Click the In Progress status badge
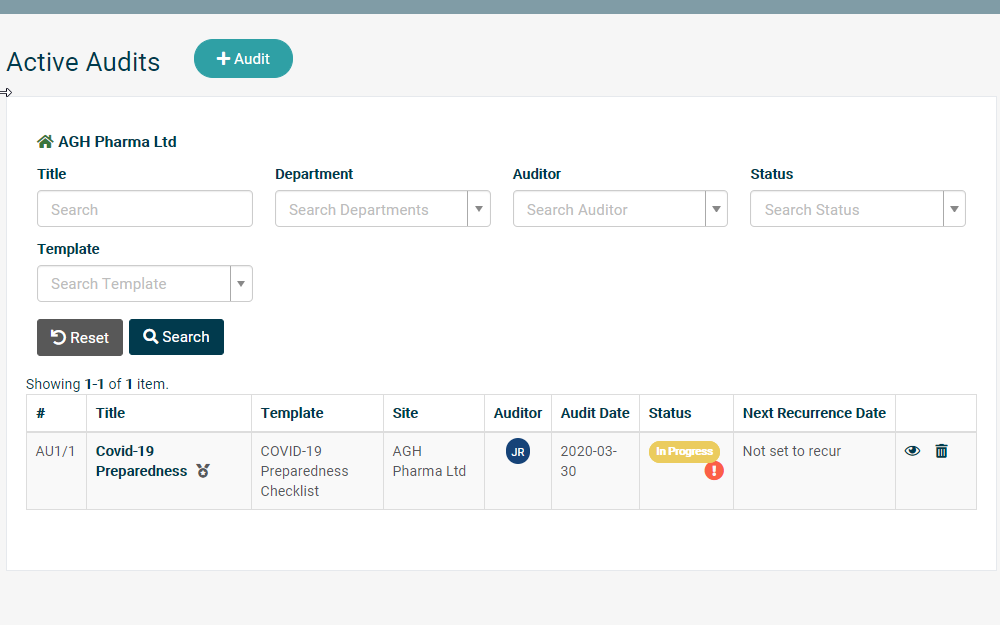 [x=684, y=452]
